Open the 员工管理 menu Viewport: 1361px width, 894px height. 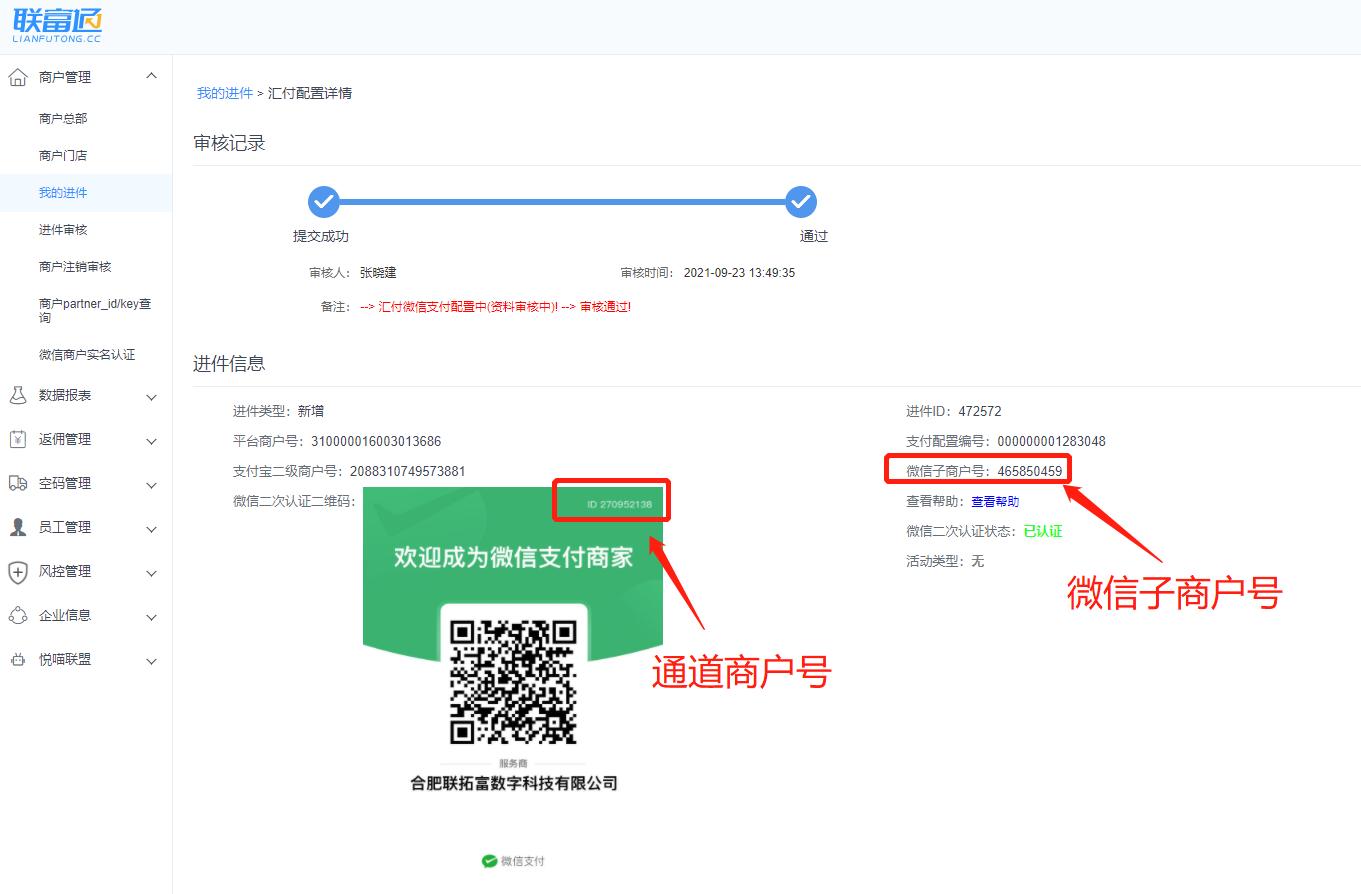65,527
